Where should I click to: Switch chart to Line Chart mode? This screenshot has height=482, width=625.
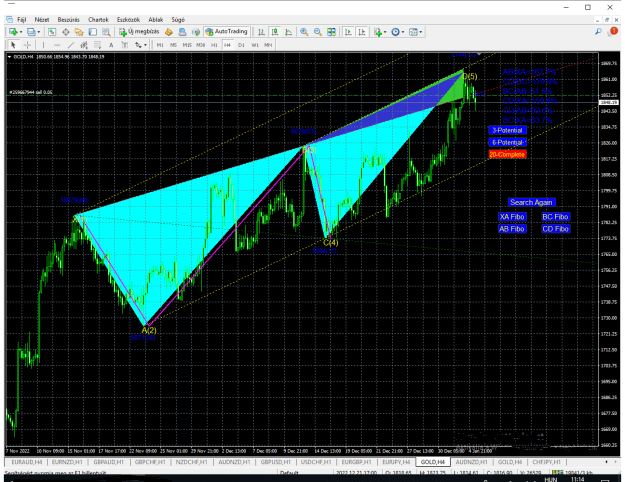[288, 32]
